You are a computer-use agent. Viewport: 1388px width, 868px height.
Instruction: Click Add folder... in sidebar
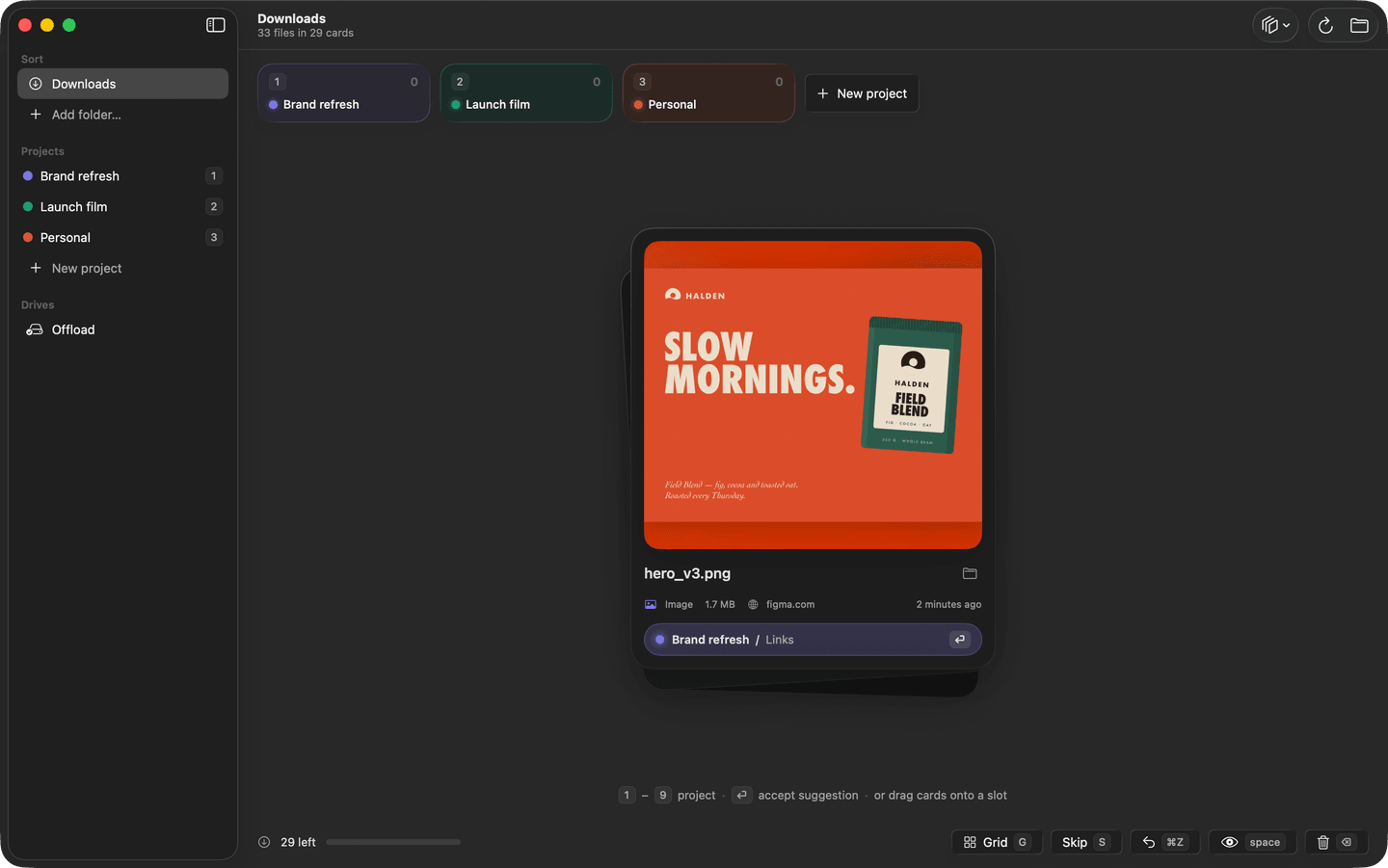click(x=122, y=115)
